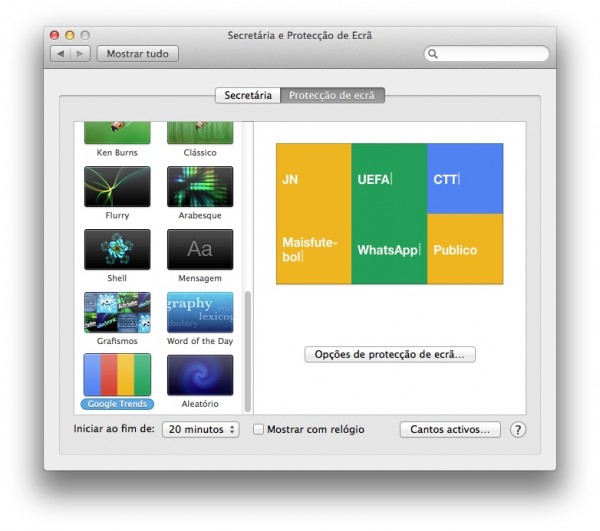600x531 pixels.
Task: Select the Word of the Day saver
Action: point(200,312)
